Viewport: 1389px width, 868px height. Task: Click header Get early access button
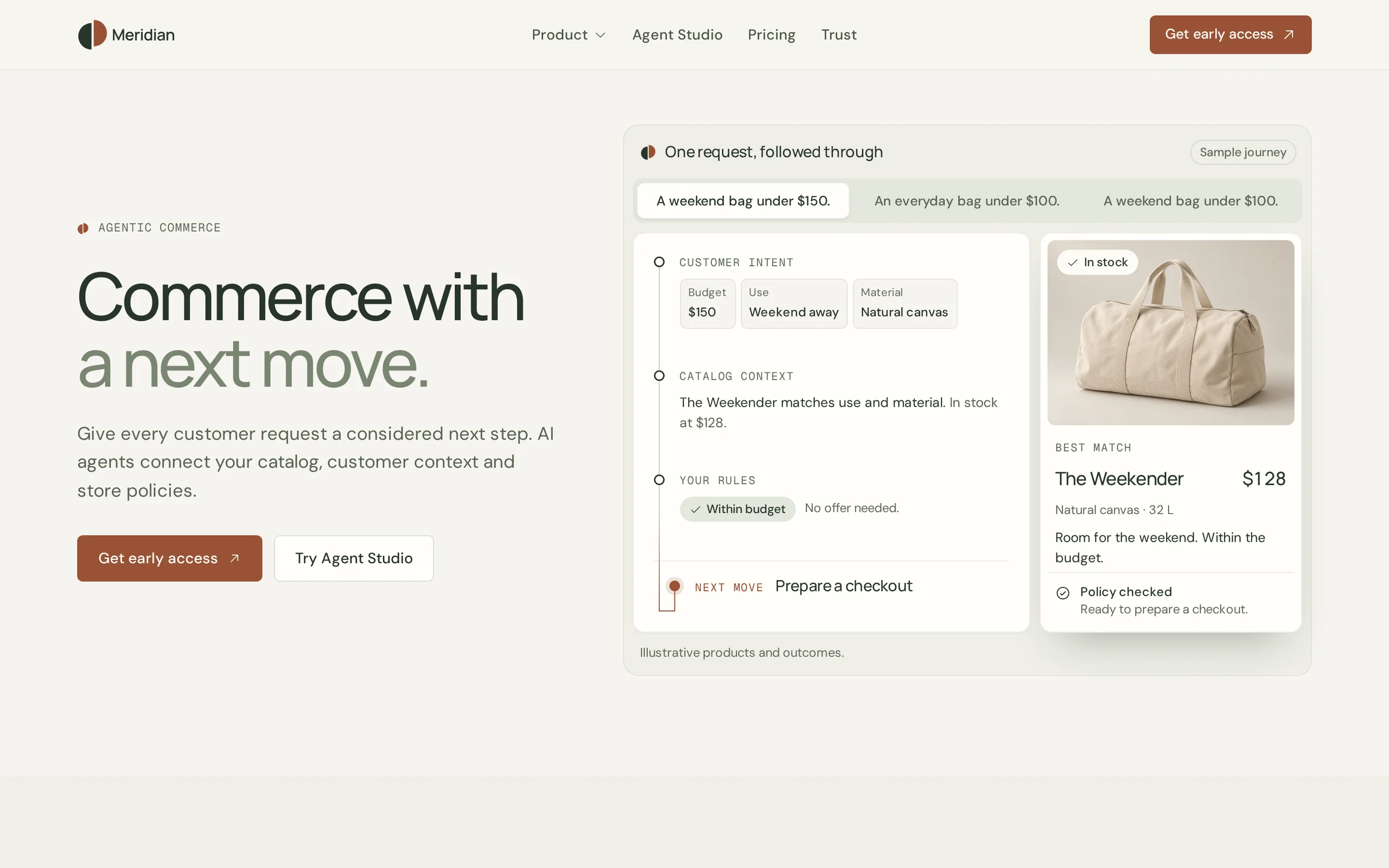[x=1230, y=34]
